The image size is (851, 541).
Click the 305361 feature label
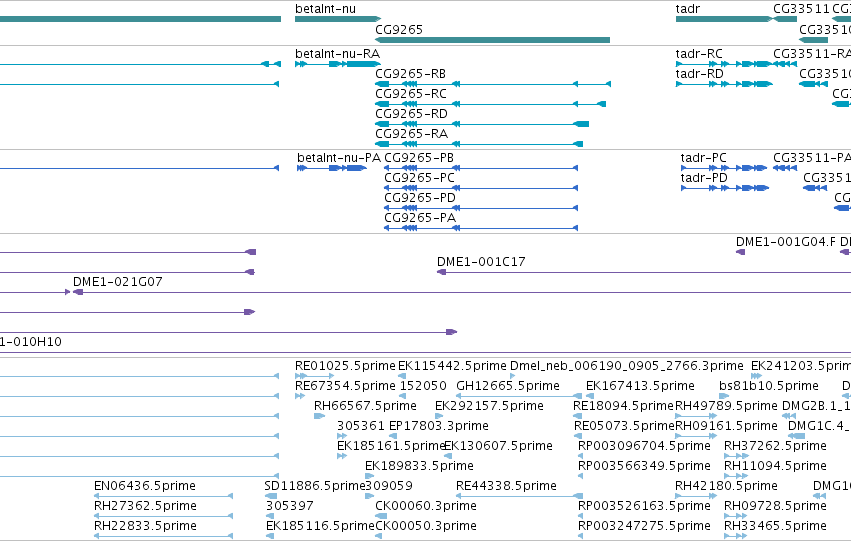click(361, 427)
